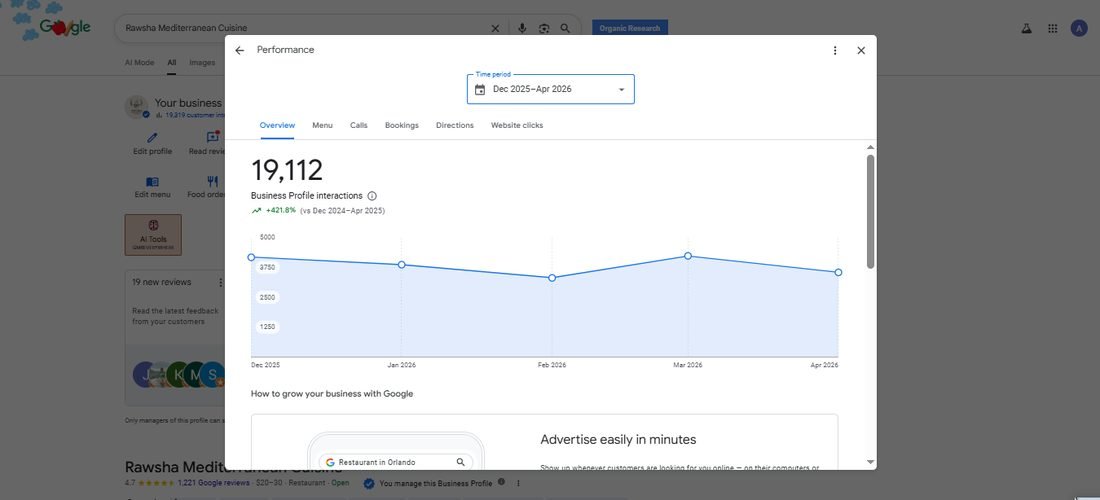Image resolution: width=1100 pixels, height=500 pixels.
Task: Click the +421.8% change text
Action: click(281, 210)
